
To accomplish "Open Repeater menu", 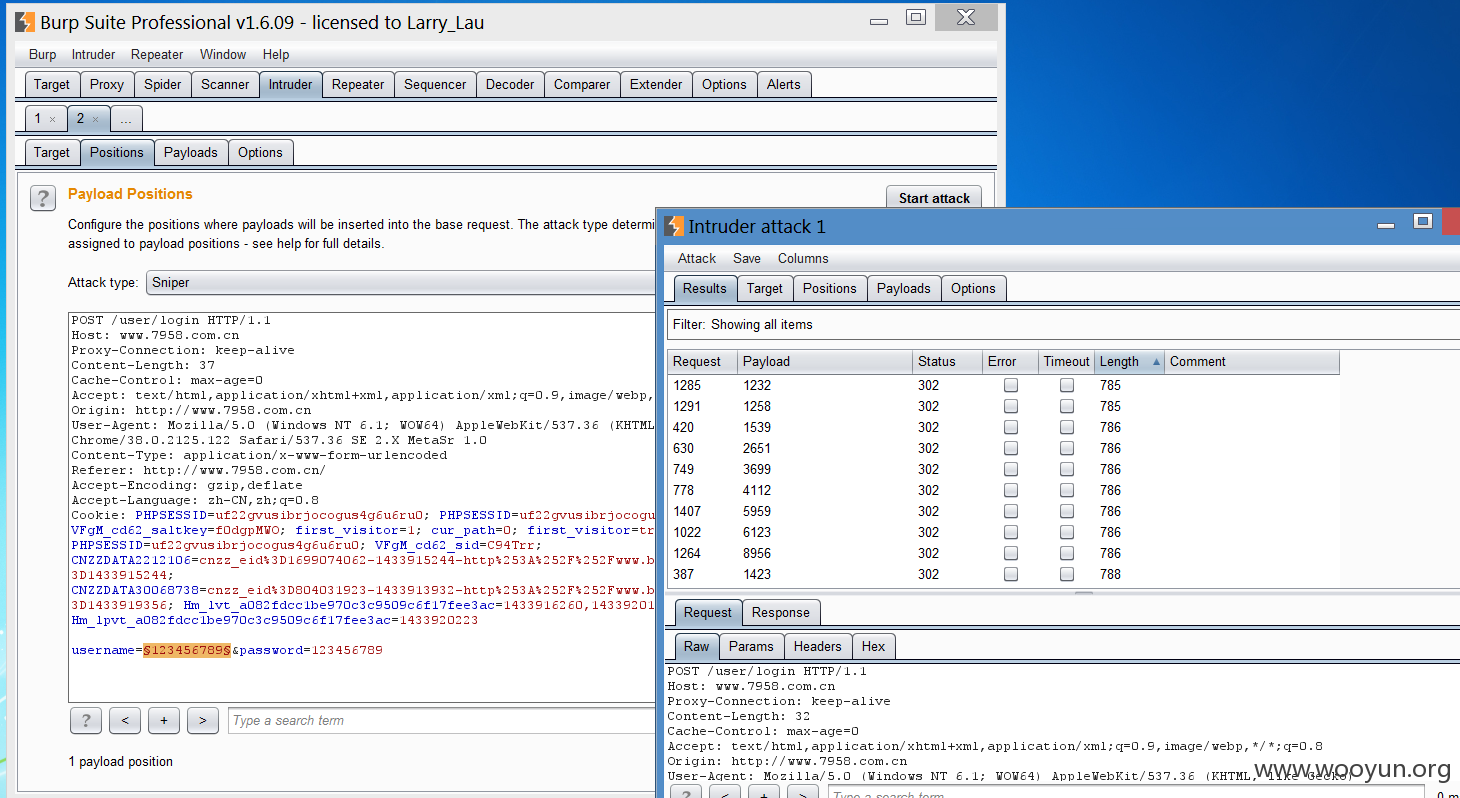I will coord(157,55).
